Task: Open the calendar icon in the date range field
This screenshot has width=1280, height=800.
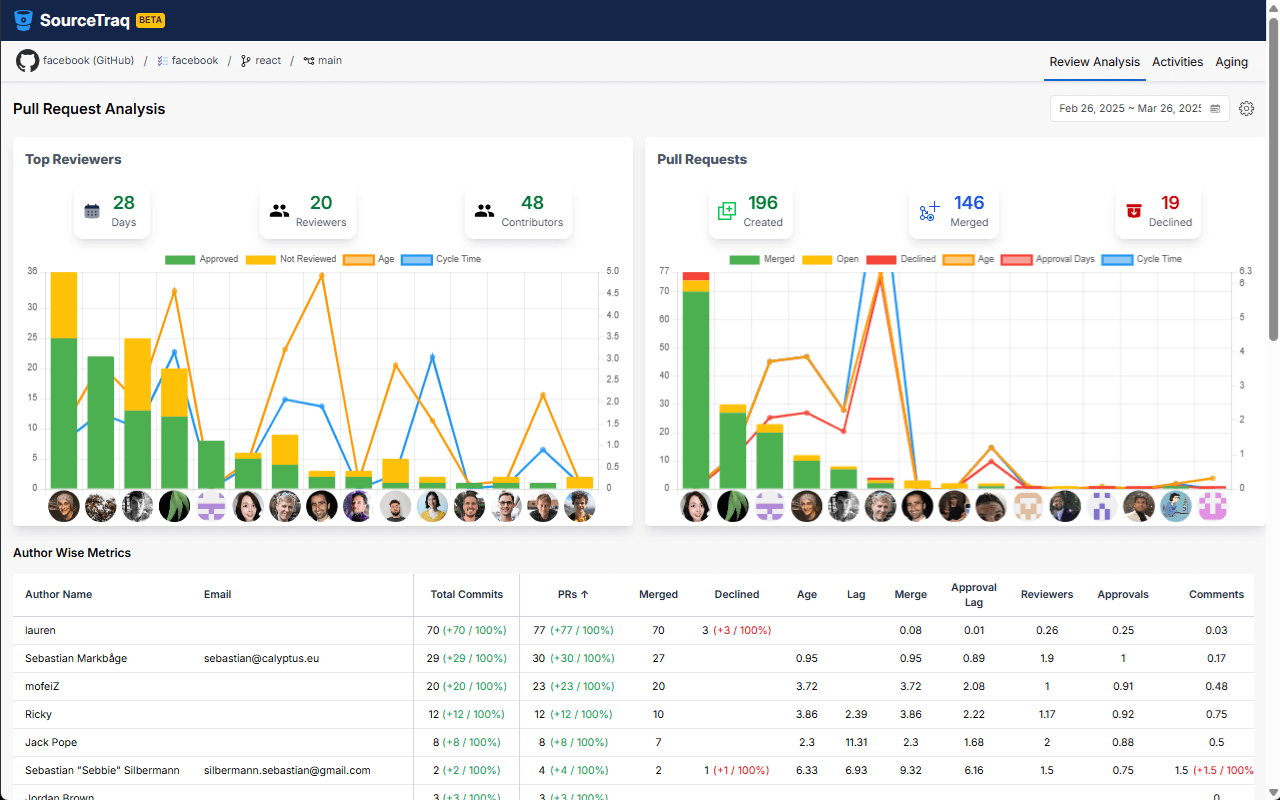Action: [1215, 108]
